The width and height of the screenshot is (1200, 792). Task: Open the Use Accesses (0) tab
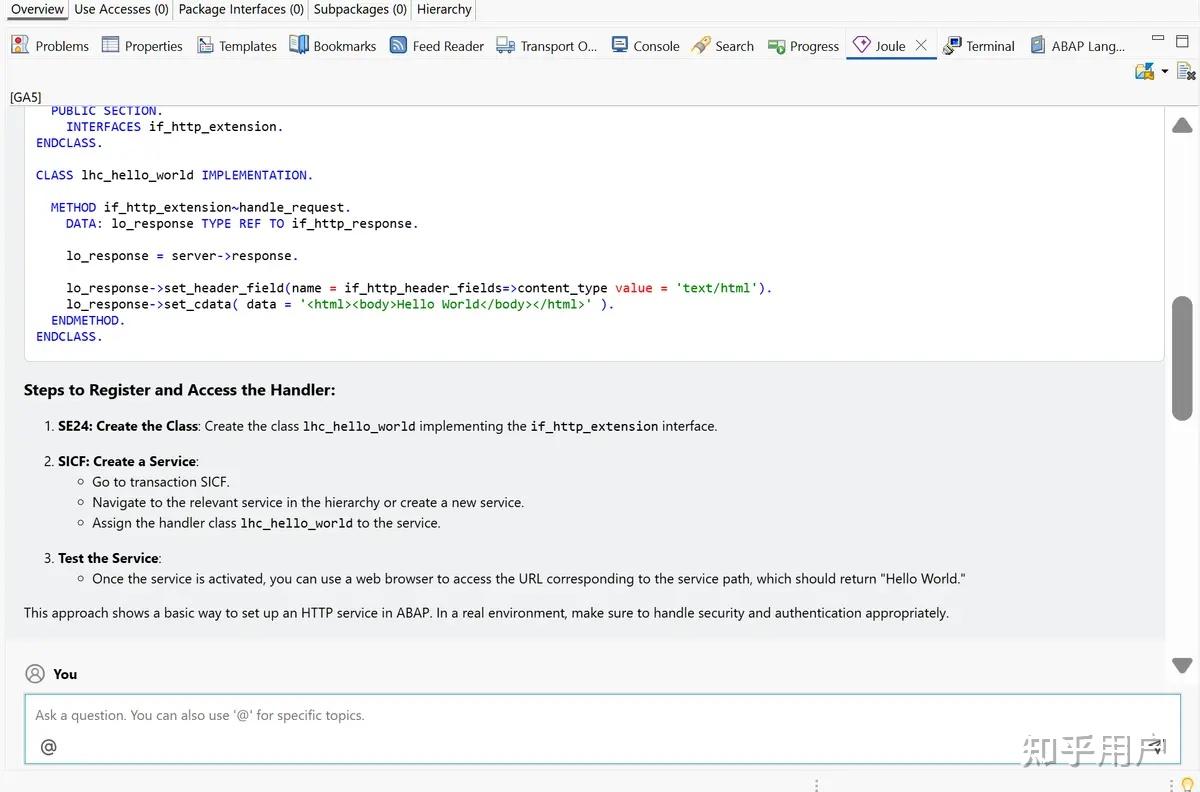click(120, 9)
